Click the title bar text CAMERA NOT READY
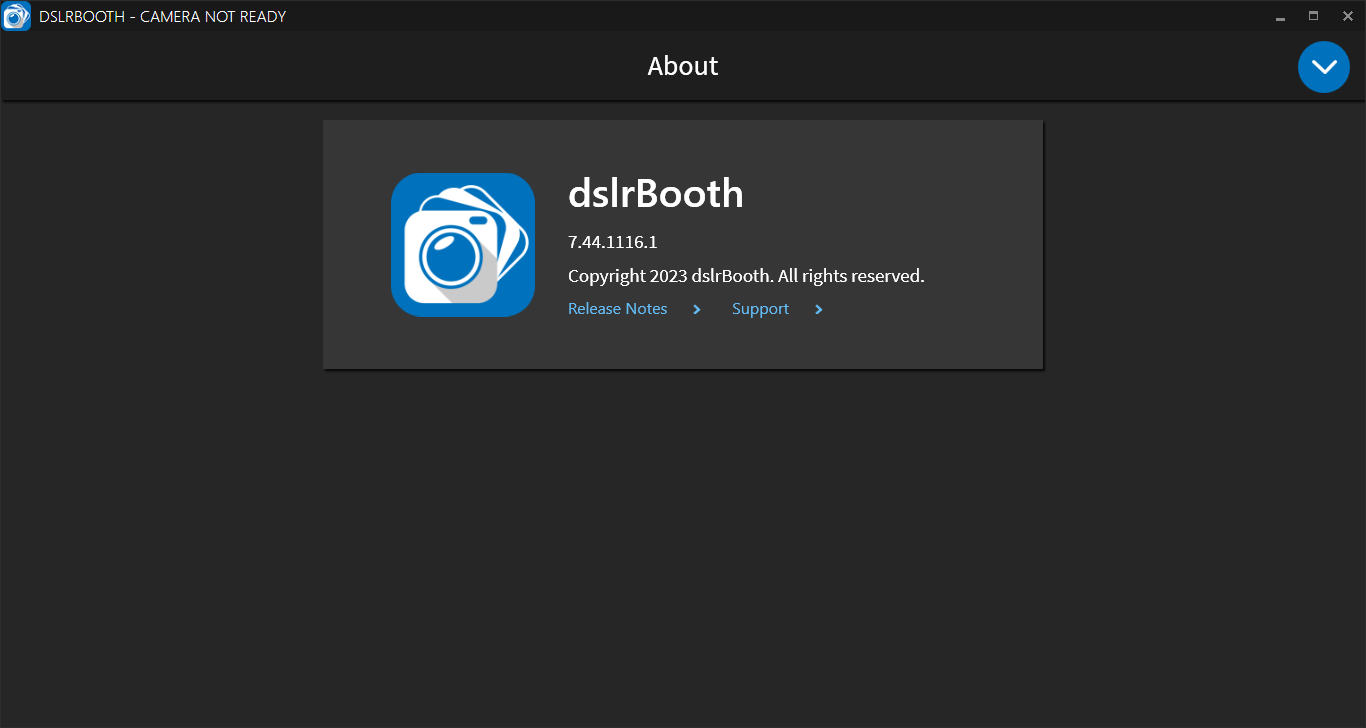Image resolution: width=1366 pixels, height=728 pixels. [213, 16]
